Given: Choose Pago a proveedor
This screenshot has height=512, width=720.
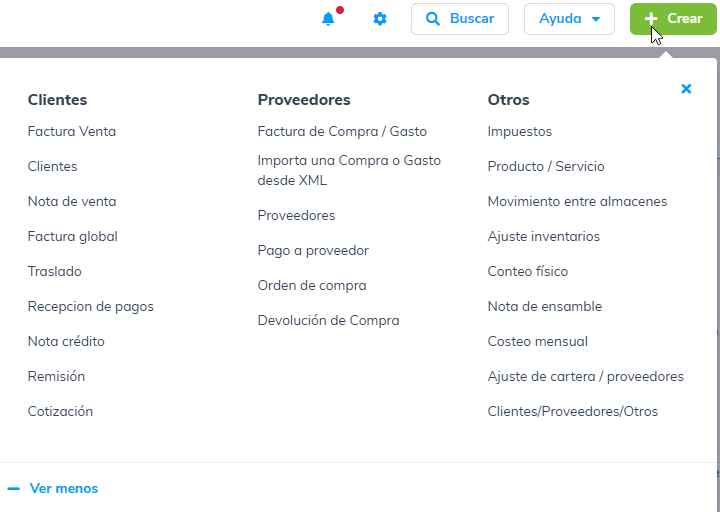Looking at the screenshot, I should click(x=313, y=250).
